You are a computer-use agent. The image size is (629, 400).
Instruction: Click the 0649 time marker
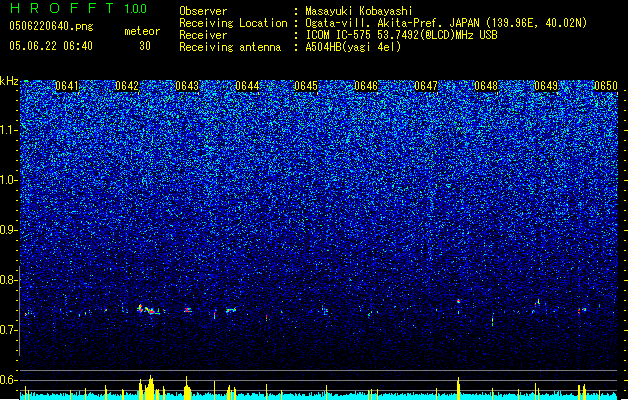pyautogui.click(x=546, y=86)
